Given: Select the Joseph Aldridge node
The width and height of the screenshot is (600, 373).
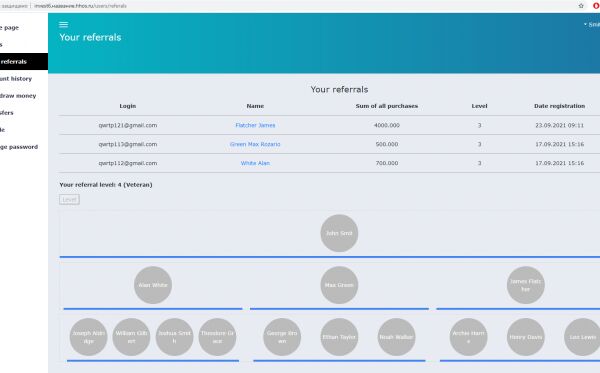Looking at the screenshot, I should (x=88, y=337).
